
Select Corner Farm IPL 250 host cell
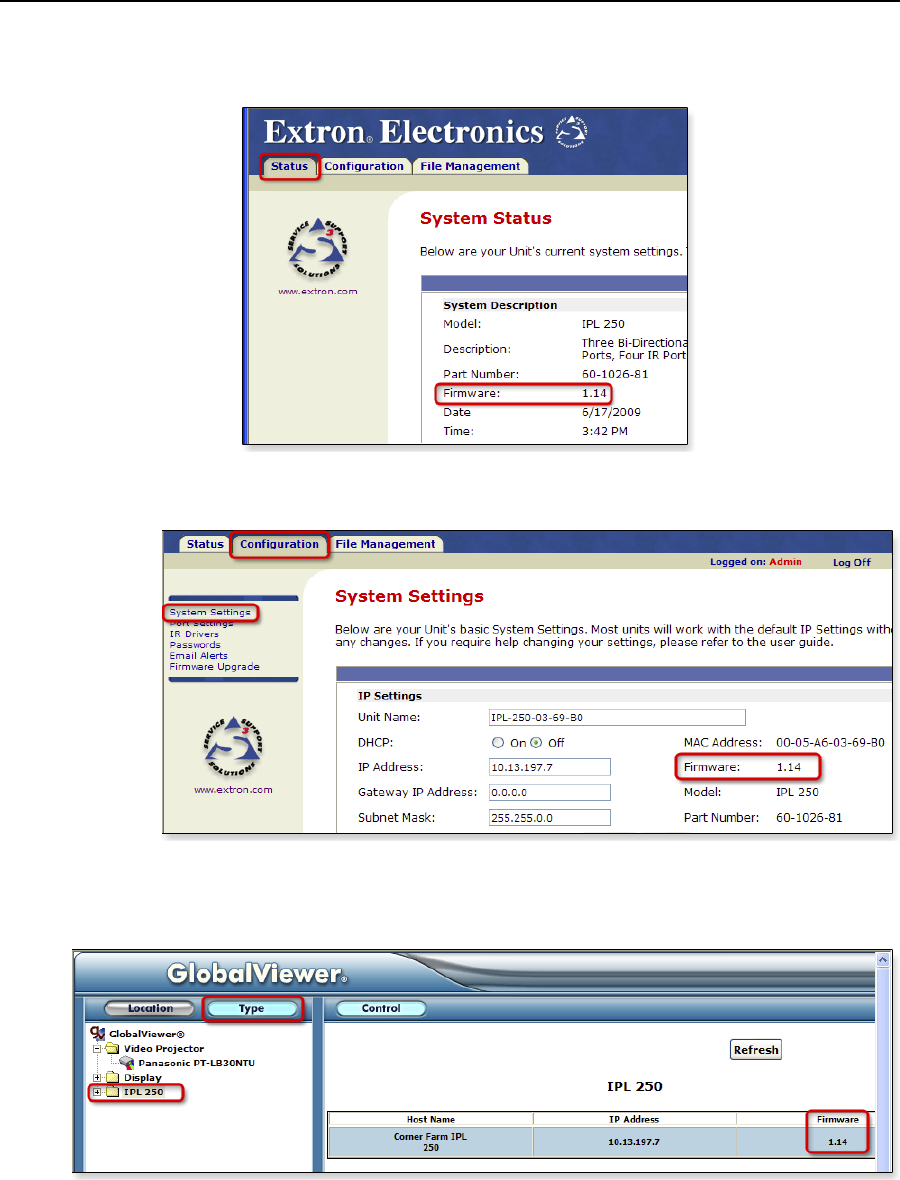(430, 1142)
